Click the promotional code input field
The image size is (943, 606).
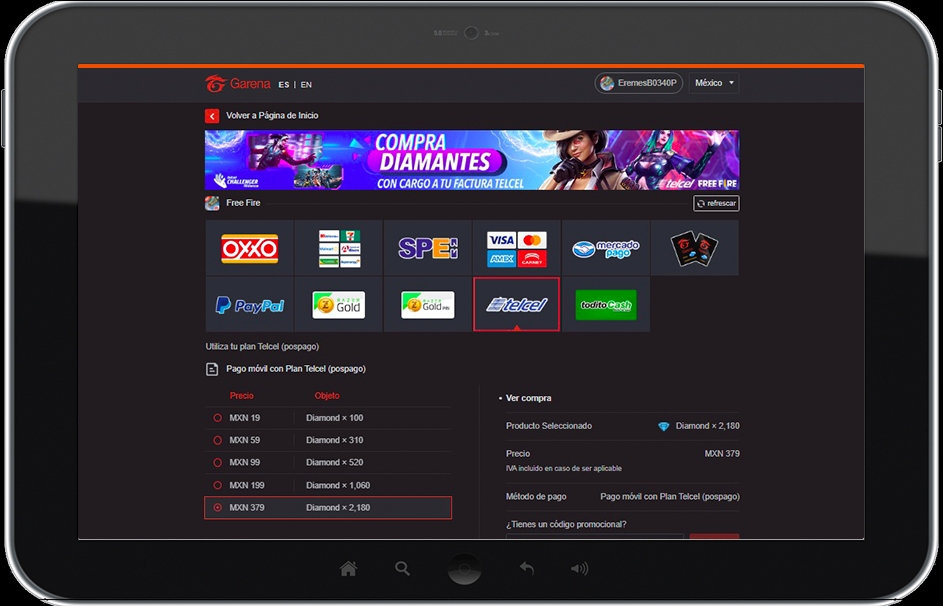pyautogui.click(x=595, y=536)
